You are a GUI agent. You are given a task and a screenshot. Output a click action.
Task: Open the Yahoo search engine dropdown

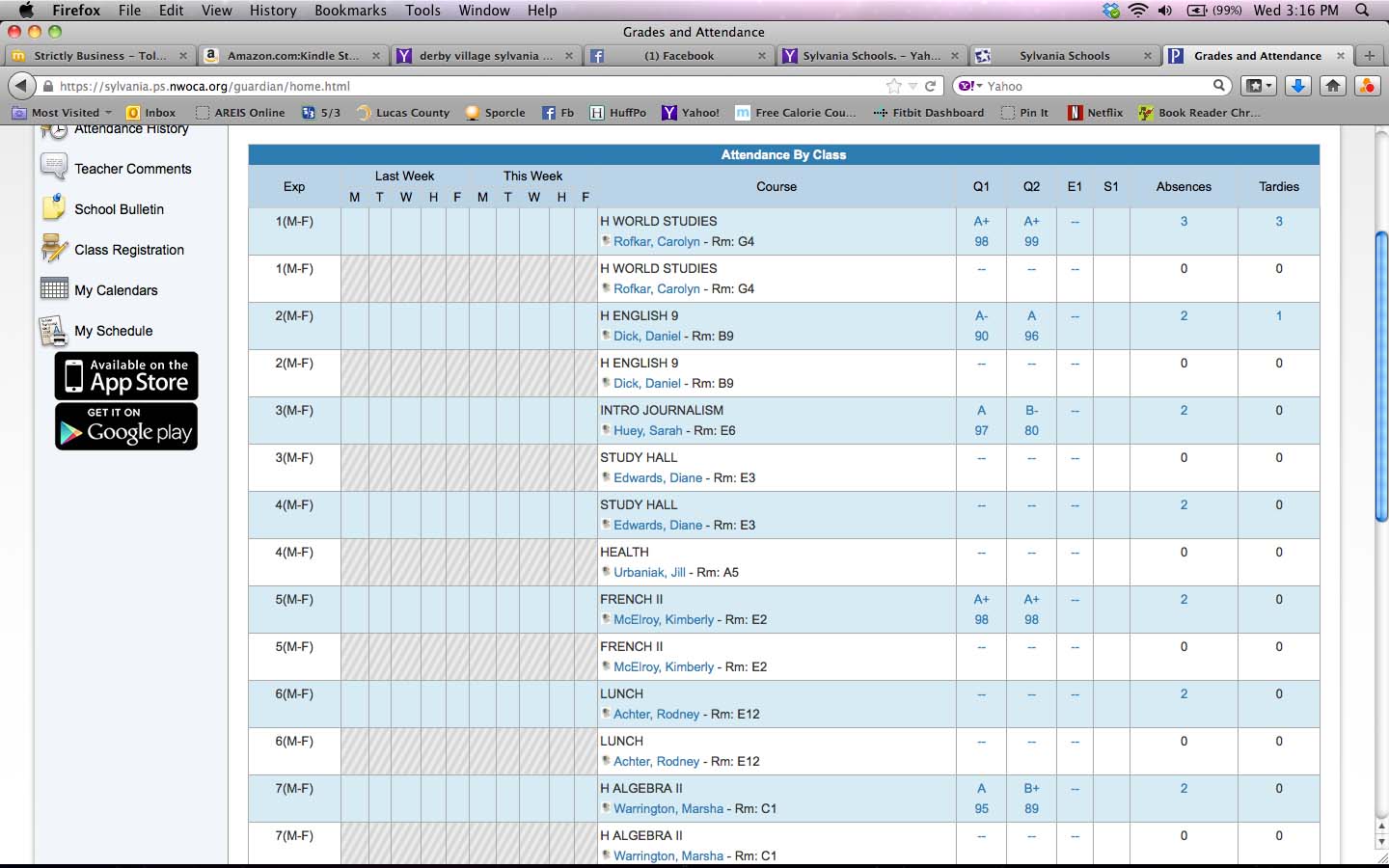970,86
